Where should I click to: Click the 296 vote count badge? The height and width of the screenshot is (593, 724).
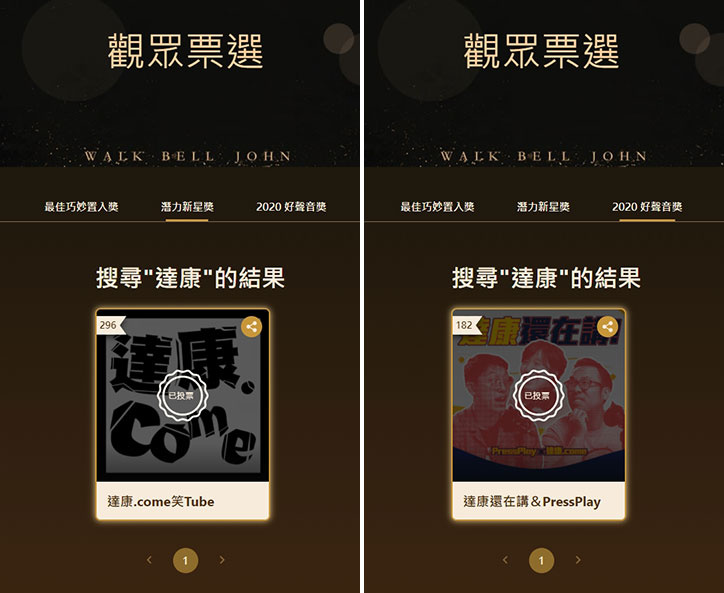(111, 325)
